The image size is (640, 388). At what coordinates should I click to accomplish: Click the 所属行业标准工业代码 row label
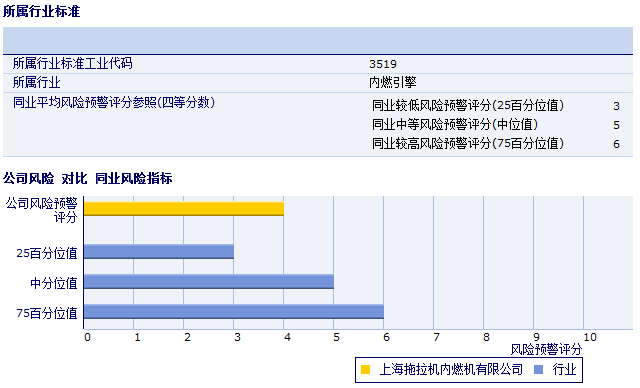coord(73,64)
